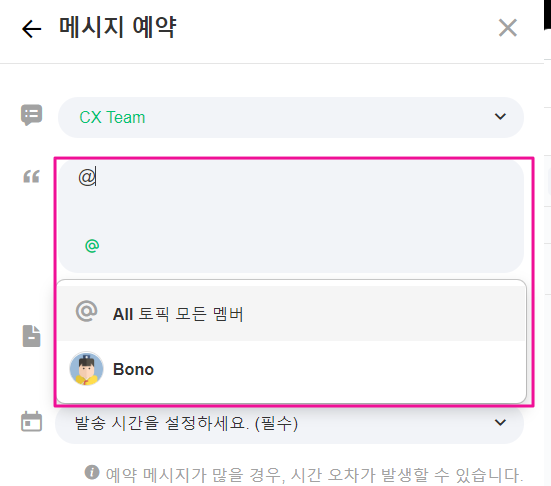Click the CX Team green label
This screenshot has width=551, height=486.
(112, 117)
